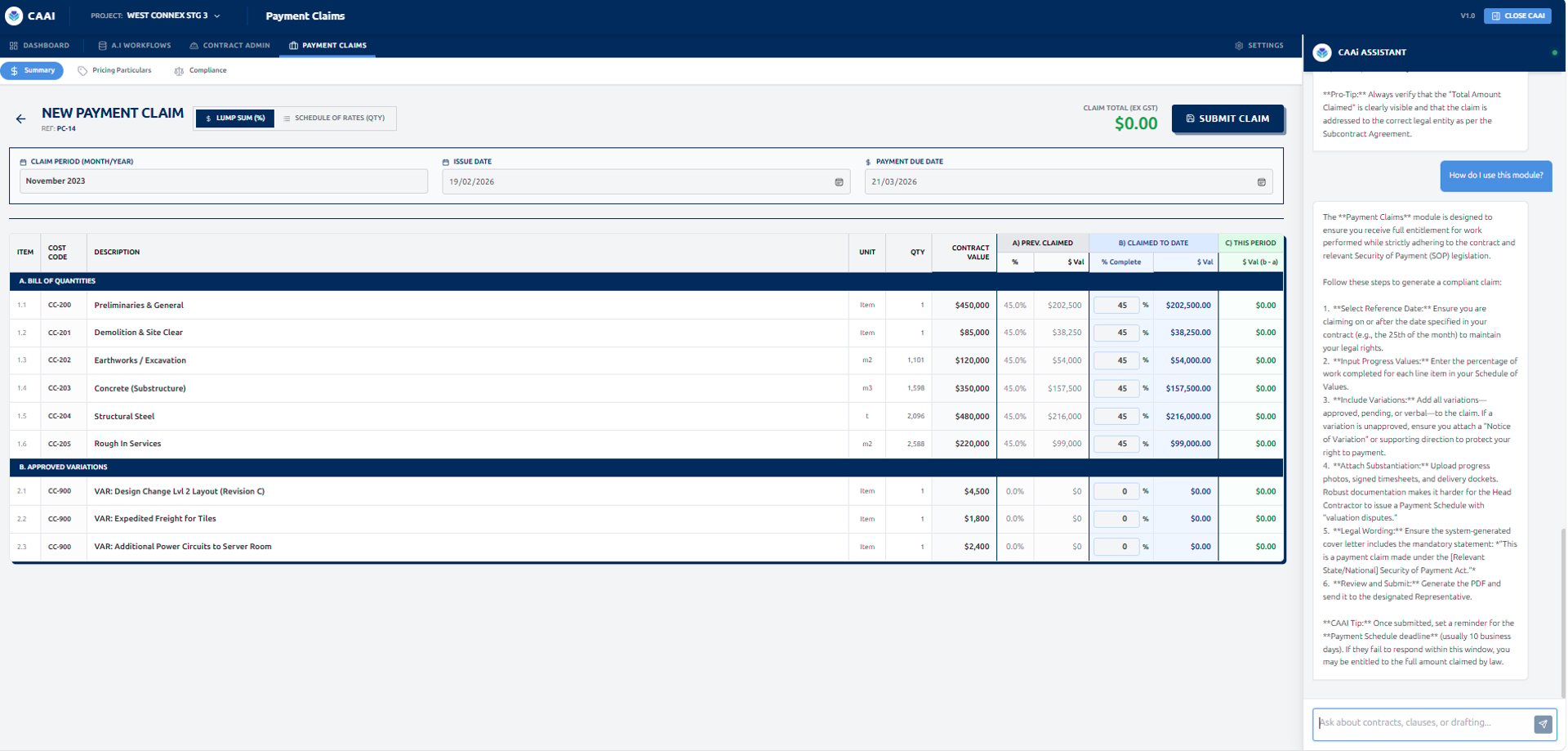The image size is (1568, 751).
Task: Click cost code 'CC-203'
Action: [60, 388]
